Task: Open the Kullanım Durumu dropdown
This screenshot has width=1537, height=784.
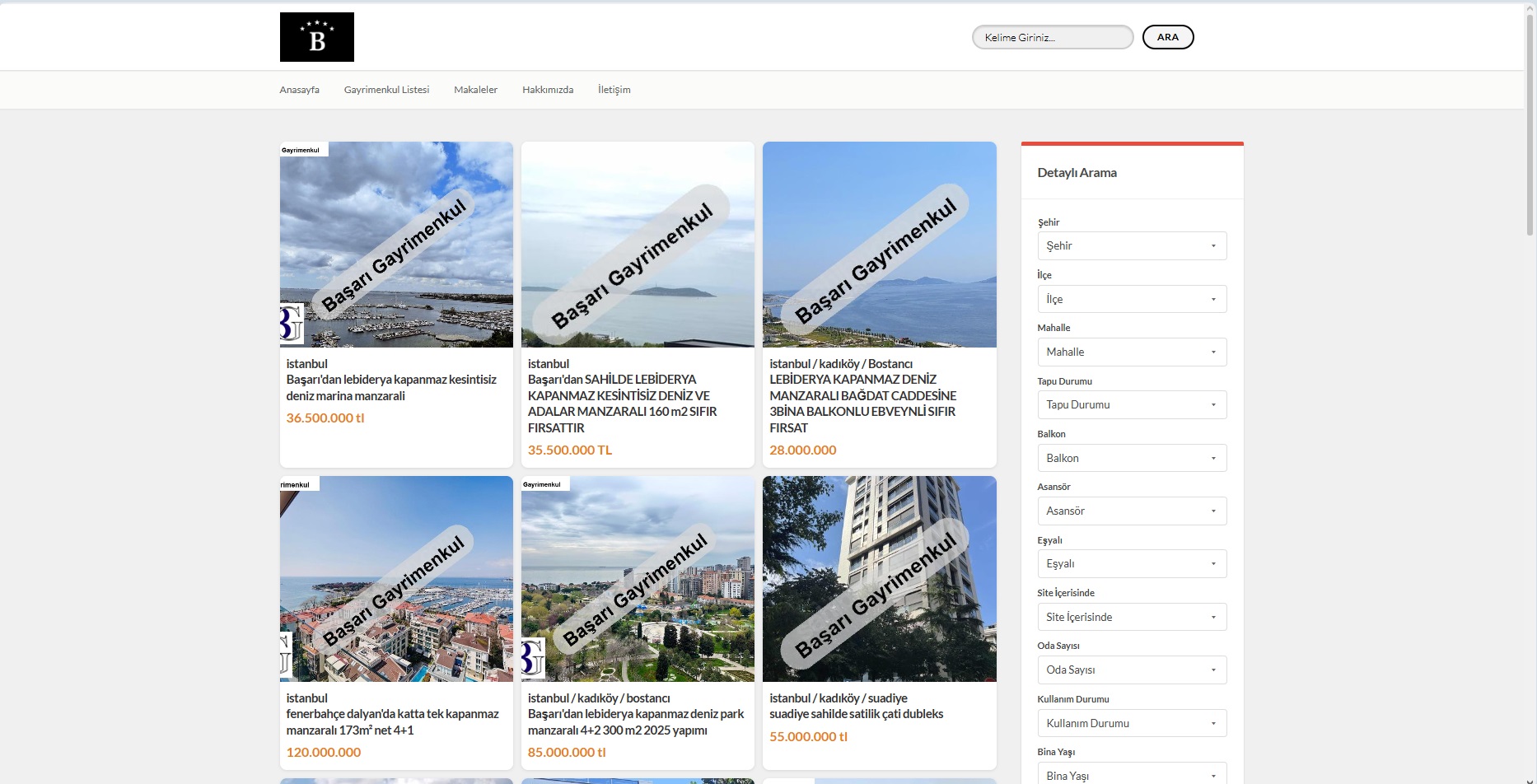Action: 1132,723
